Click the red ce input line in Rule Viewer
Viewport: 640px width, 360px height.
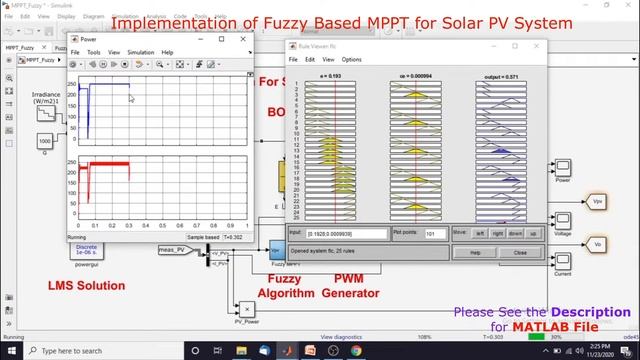pos(416,150)
